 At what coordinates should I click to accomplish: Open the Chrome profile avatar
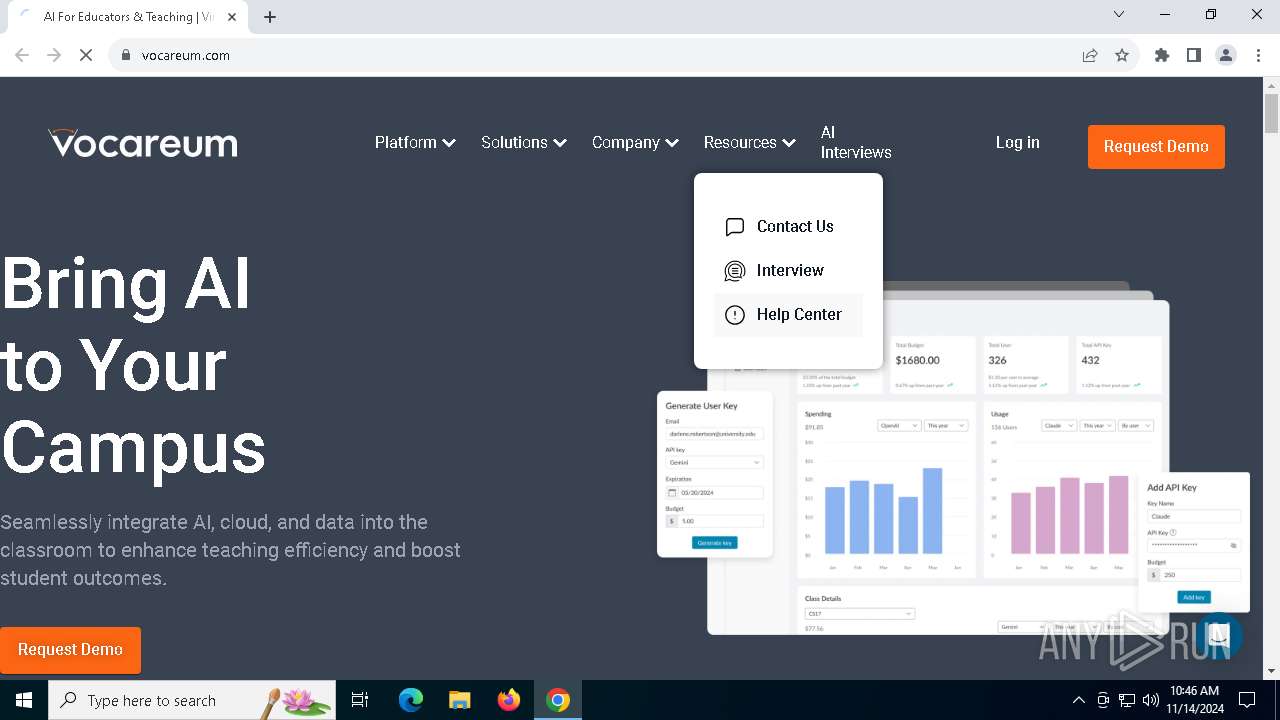[1226, 55]
